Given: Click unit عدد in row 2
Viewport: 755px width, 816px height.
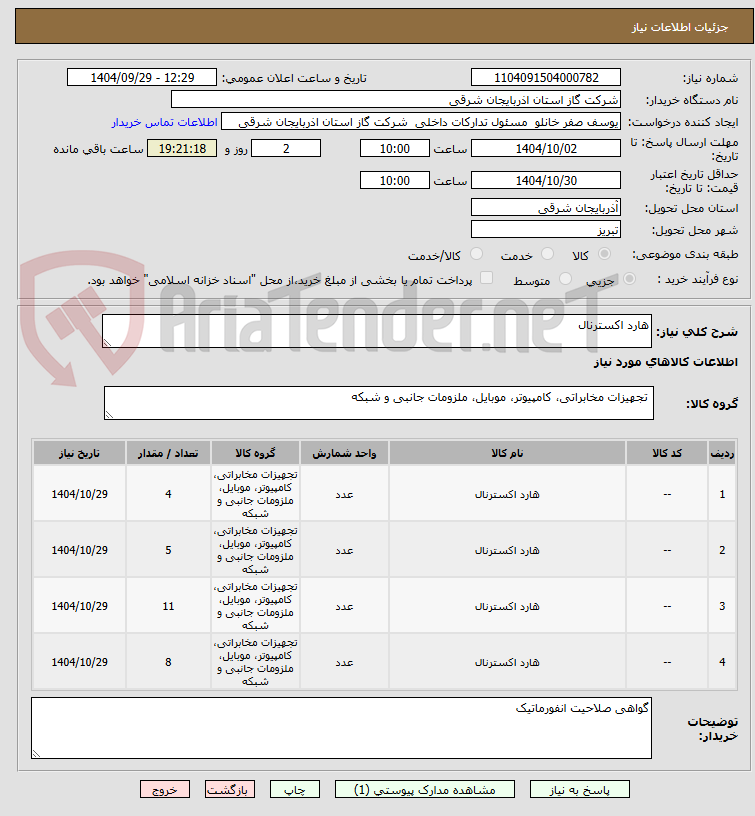Looking at the screenshot, I should click(344, 551).
